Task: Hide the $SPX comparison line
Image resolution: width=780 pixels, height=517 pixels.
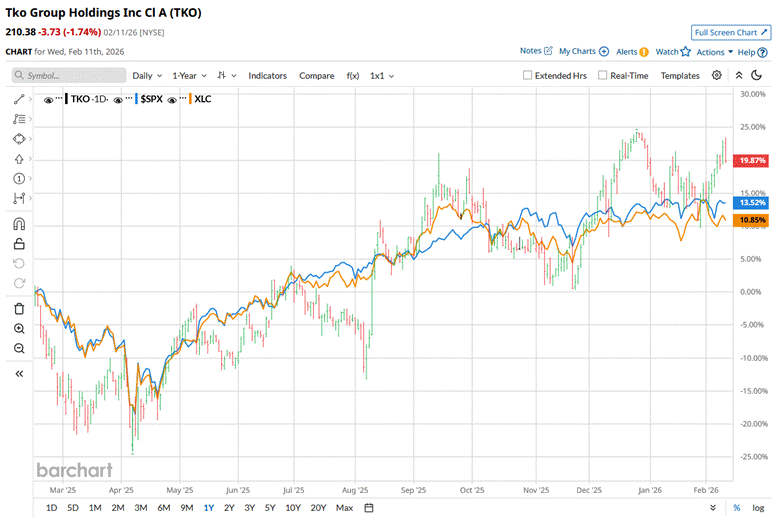Action: click(x=118, y=99)
